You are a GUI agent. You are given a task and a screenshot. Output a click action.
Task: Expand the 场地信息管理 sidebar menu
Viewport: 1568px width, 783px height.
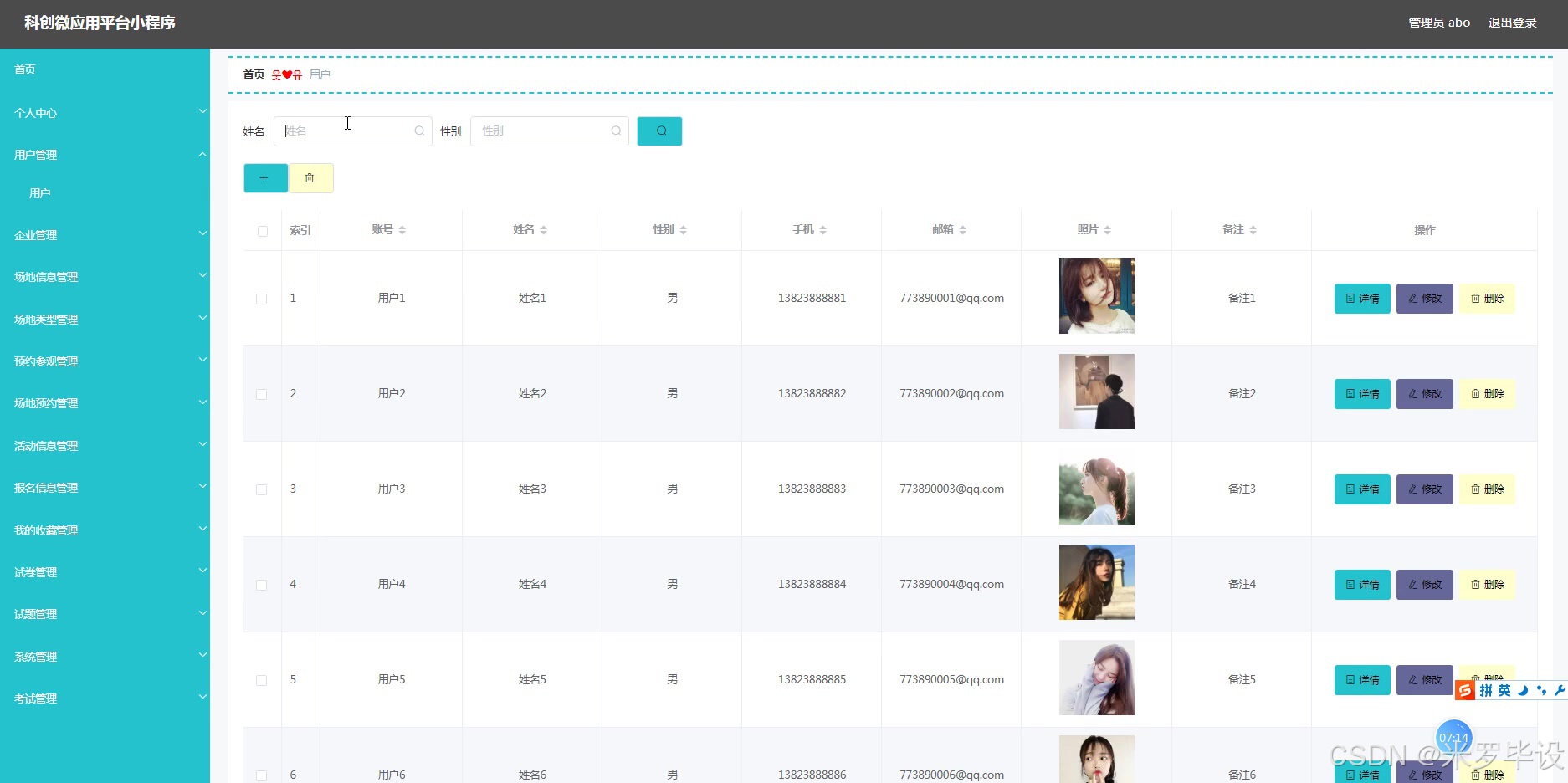click(x=105, y=277)
